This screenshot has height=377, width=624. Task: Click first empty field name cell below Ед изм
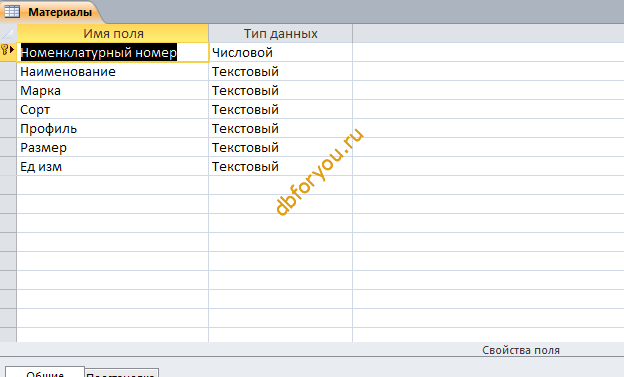(x=113, y=185)
